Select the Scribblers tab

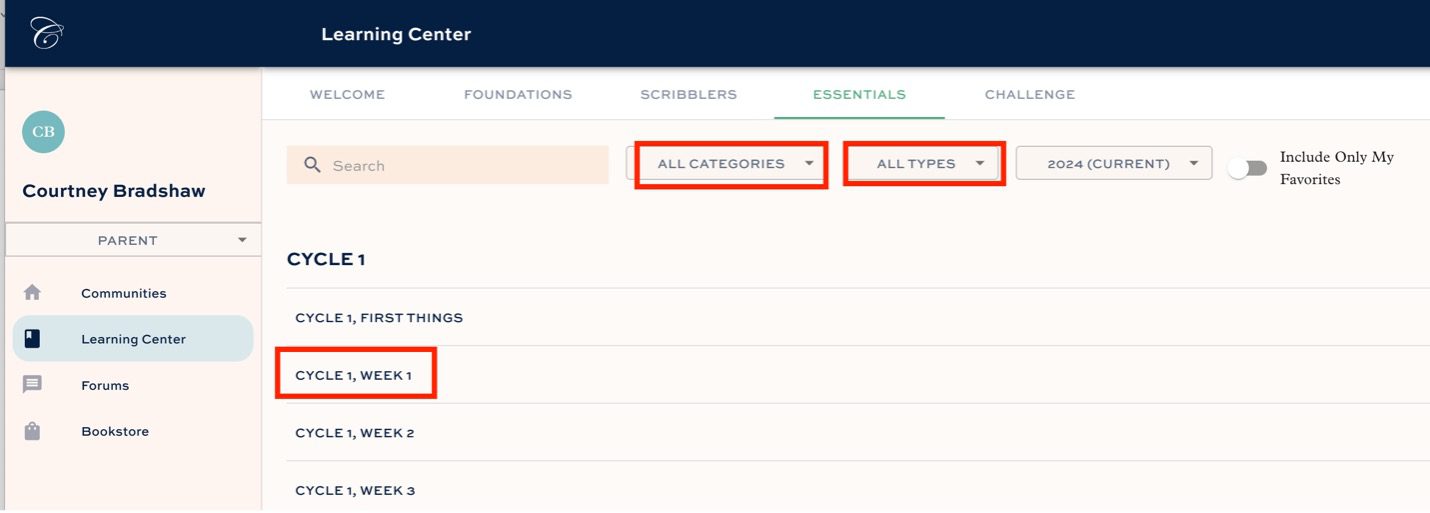[x=688, y=95]
